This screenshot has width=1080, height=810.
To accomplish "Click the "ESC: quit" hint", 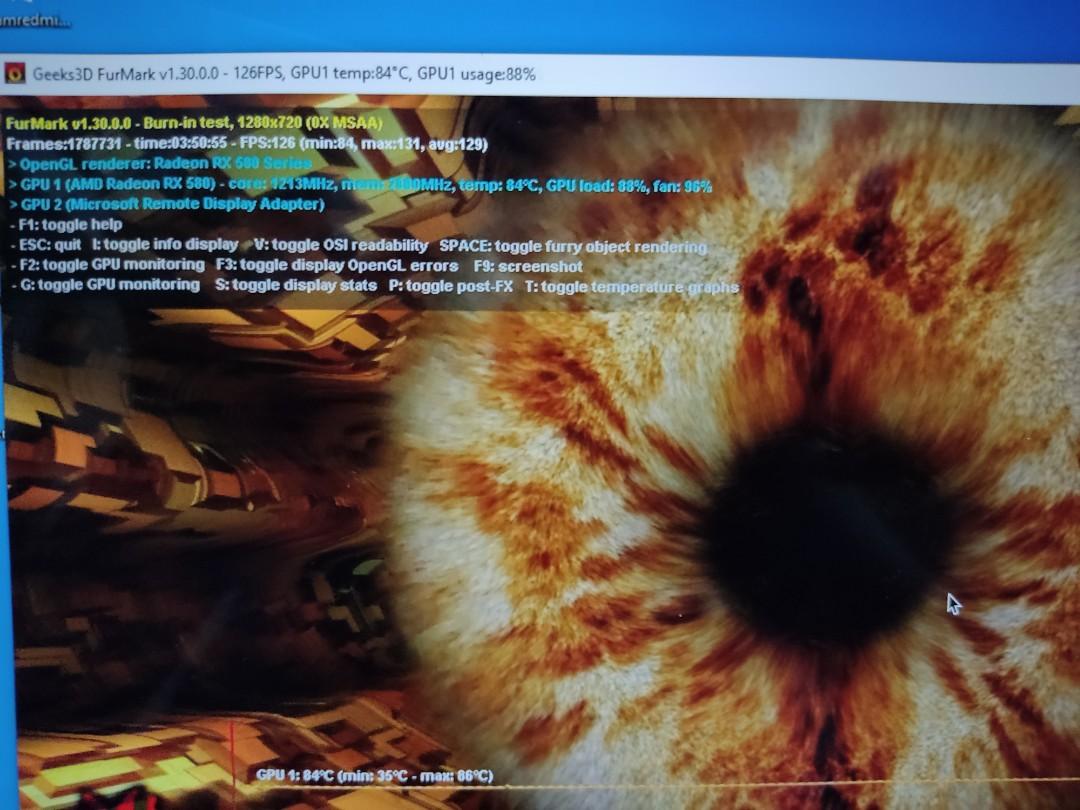I will (46, 245).
